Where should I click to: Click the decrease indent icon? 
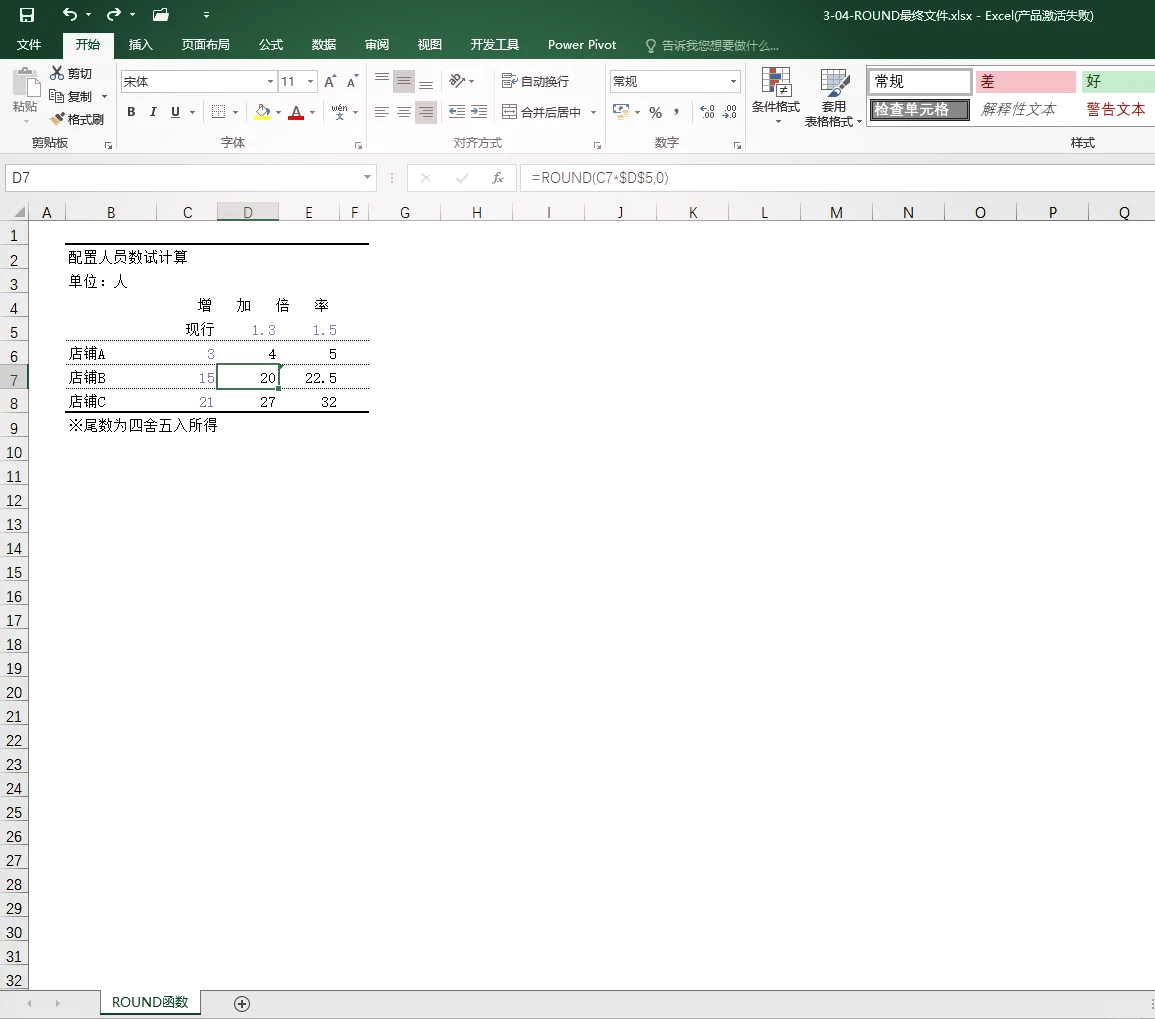(457, 112)
